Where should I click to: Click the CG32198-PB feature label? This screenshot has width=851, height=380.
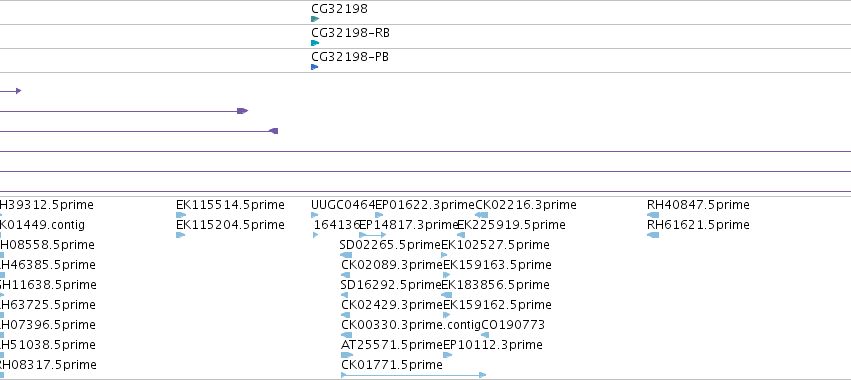coord(350,57)
